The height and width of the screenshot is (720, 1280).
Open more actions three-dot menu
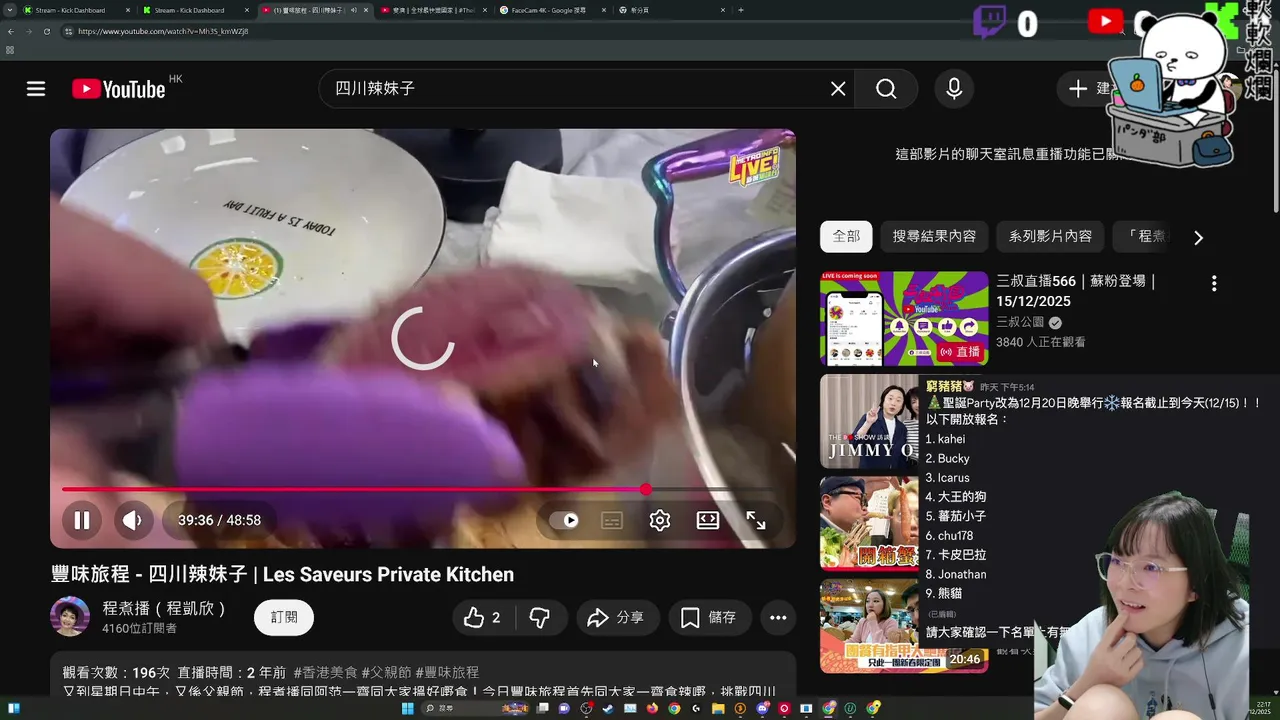(778, 618)
